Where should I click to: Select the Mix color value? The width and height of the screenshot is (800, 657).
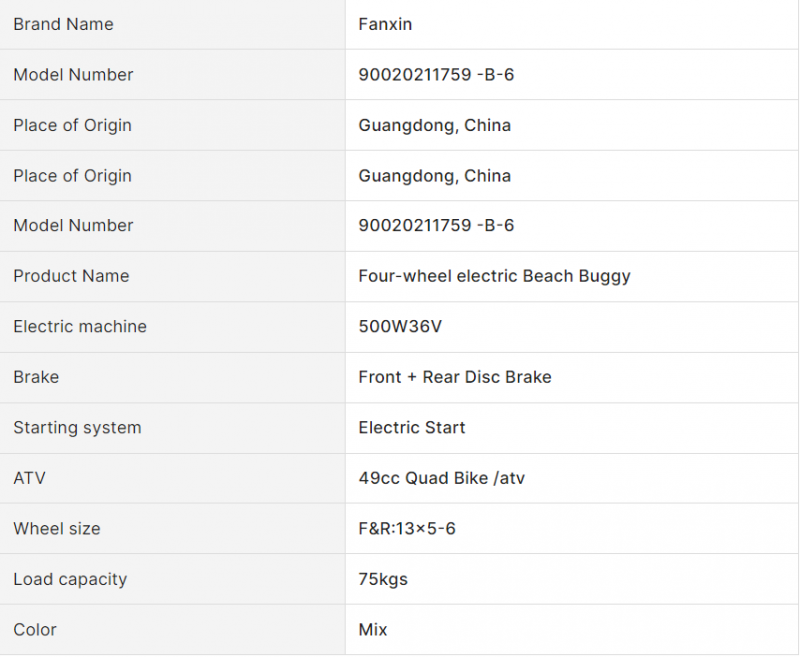click(x=373, y=629)
